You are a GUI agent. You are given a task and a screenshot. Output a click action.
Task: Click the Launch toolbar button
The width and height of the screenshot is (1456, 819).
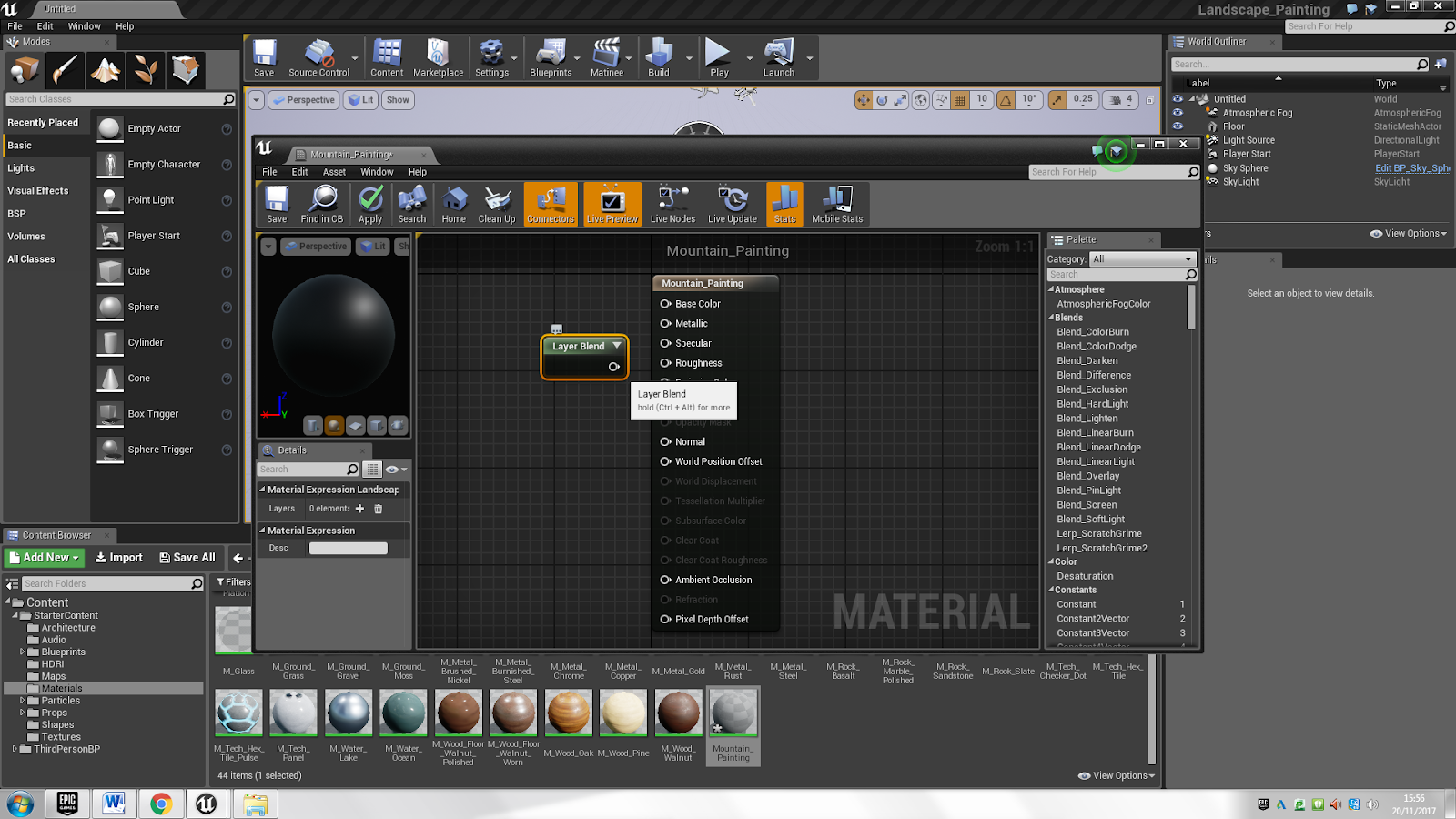click(x=779, y=58)
